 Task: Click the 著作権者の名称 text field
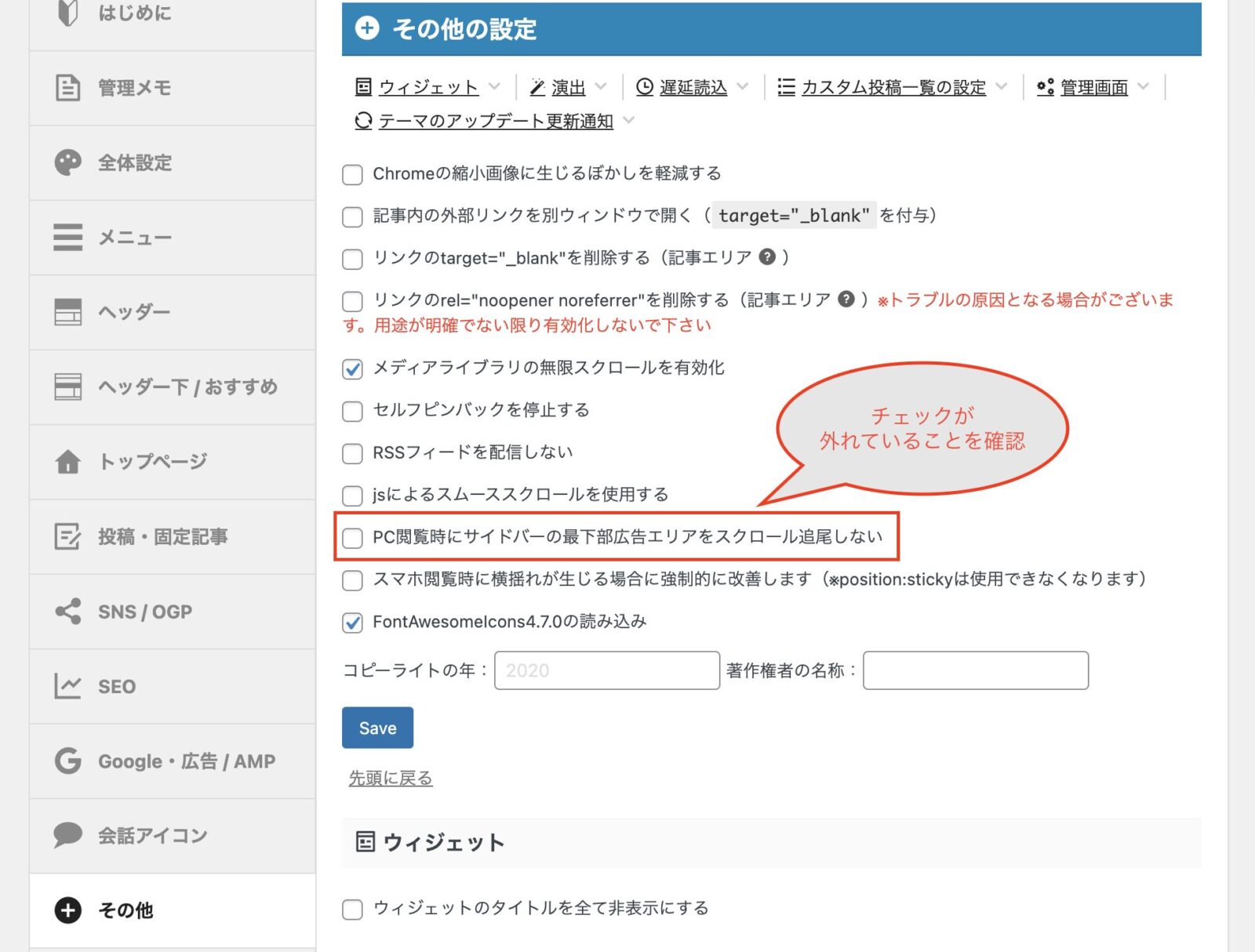(x=975, y=670)
